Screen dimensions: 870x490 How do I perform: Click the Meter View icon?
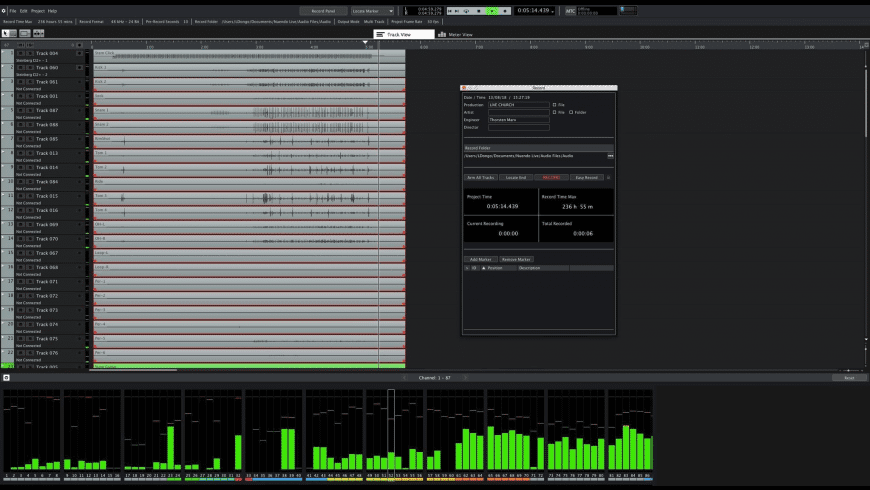[441, 34]
